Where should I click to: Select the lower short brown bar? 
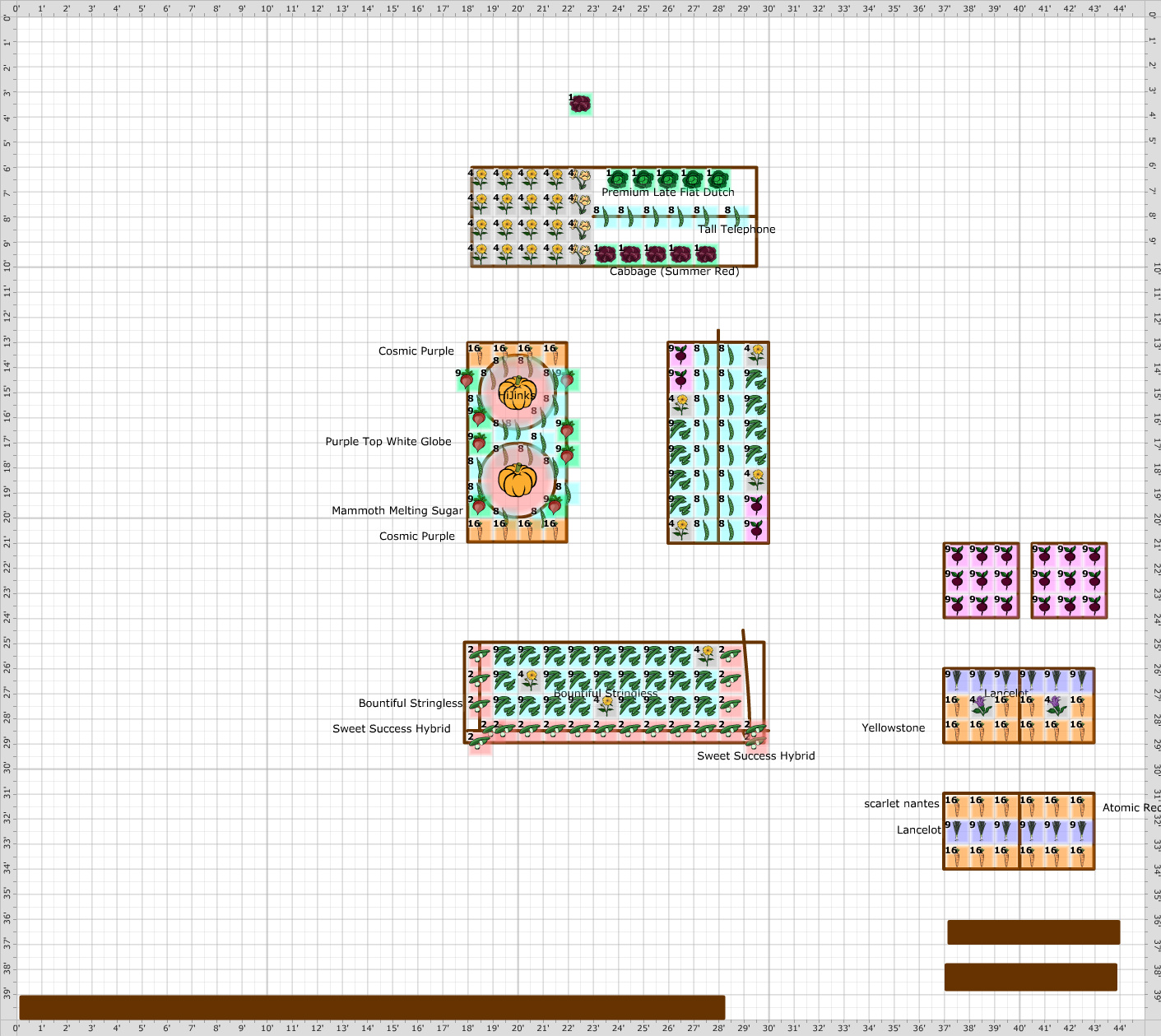pos(1031,977)
